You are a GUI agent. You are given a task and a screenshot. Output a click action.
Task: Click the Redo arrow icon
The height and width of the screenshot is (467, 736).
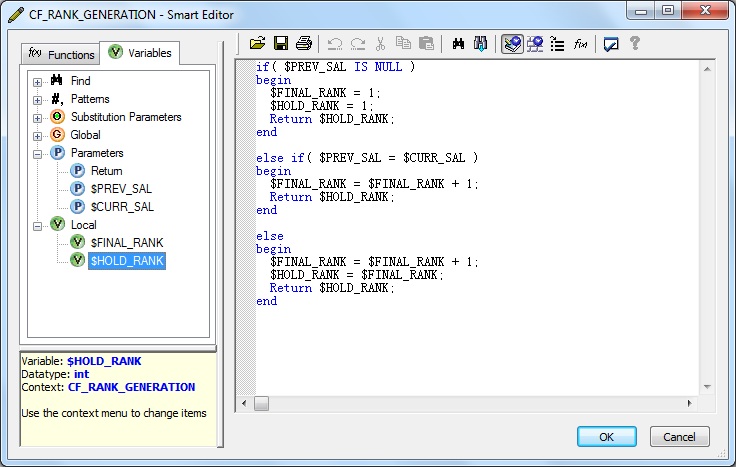click(x=358, y=44)
